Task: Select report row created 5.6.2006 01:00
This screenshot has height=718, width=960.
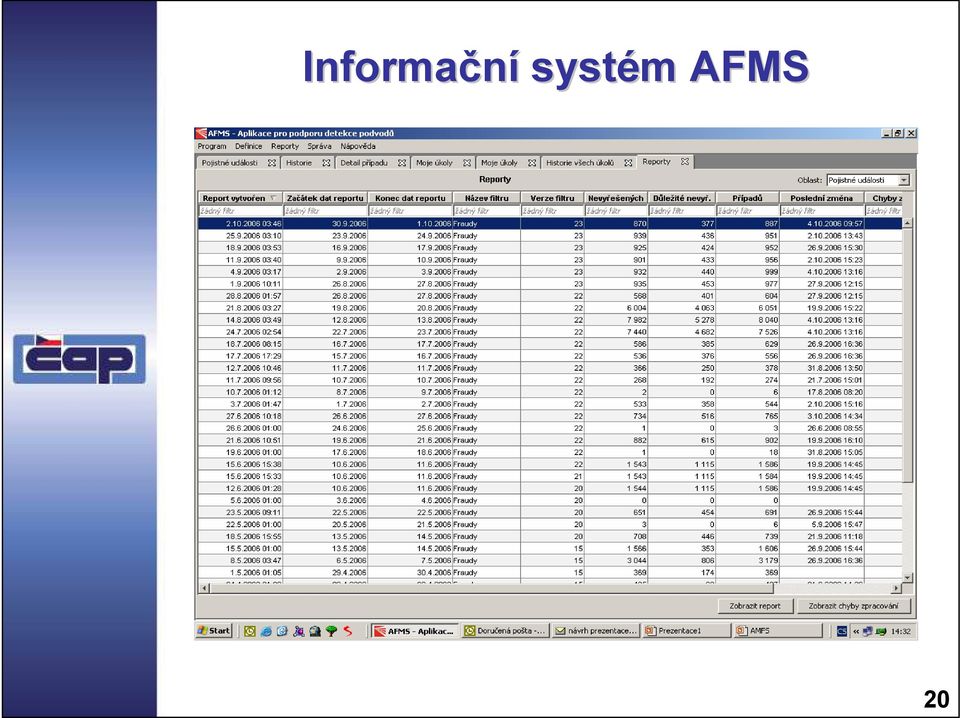Action: (550, 501)
